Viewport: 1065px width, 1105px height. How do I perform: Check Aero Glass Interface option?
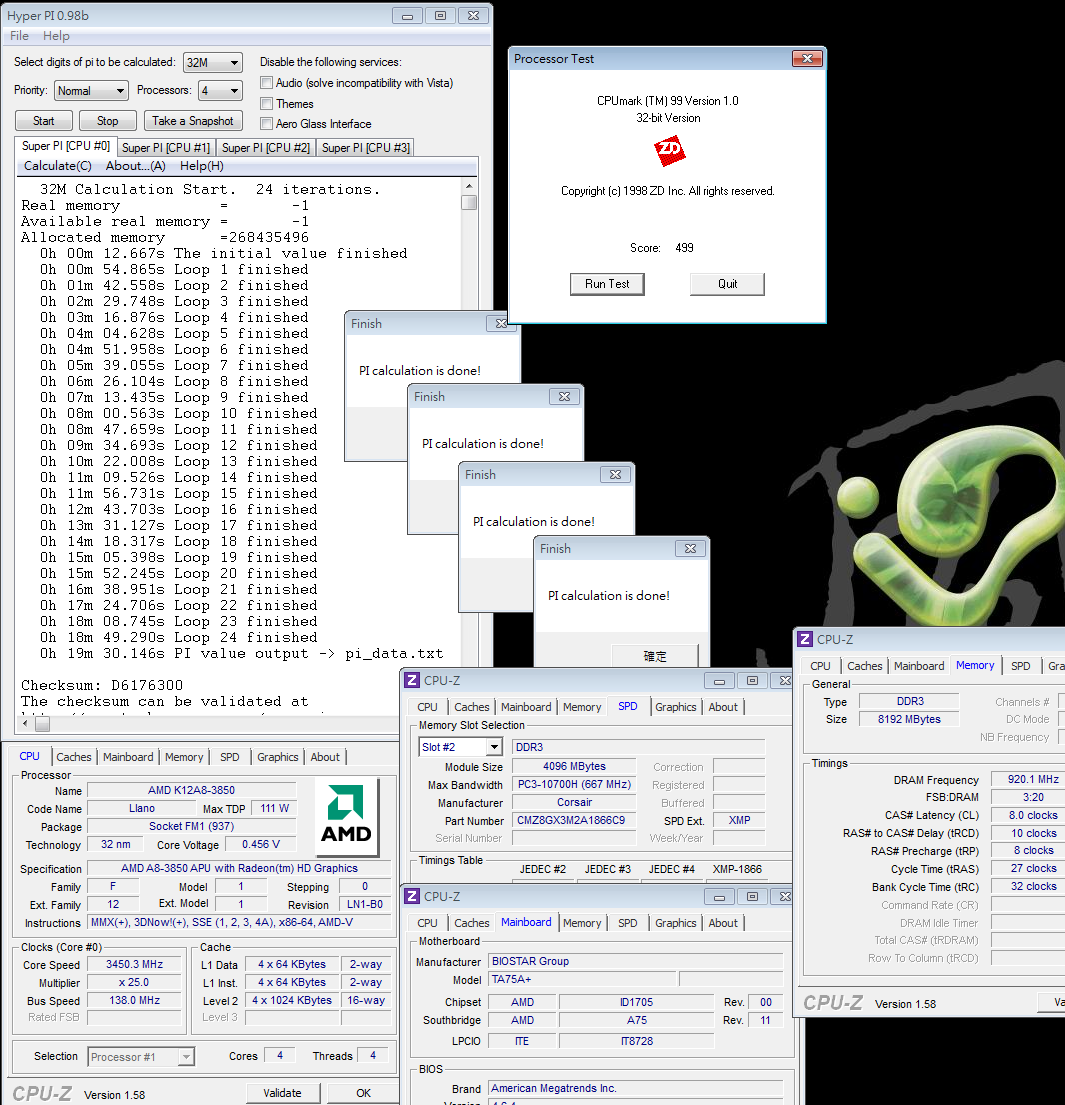coord(266,123)
